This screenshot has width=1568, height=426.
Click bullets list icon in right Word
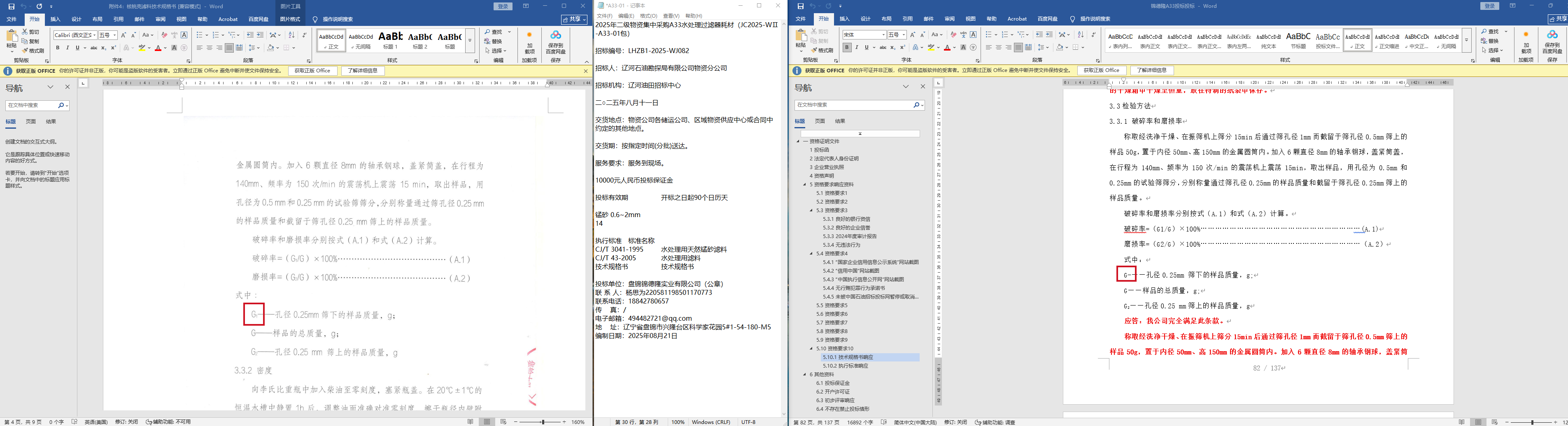tap(990, 35)
